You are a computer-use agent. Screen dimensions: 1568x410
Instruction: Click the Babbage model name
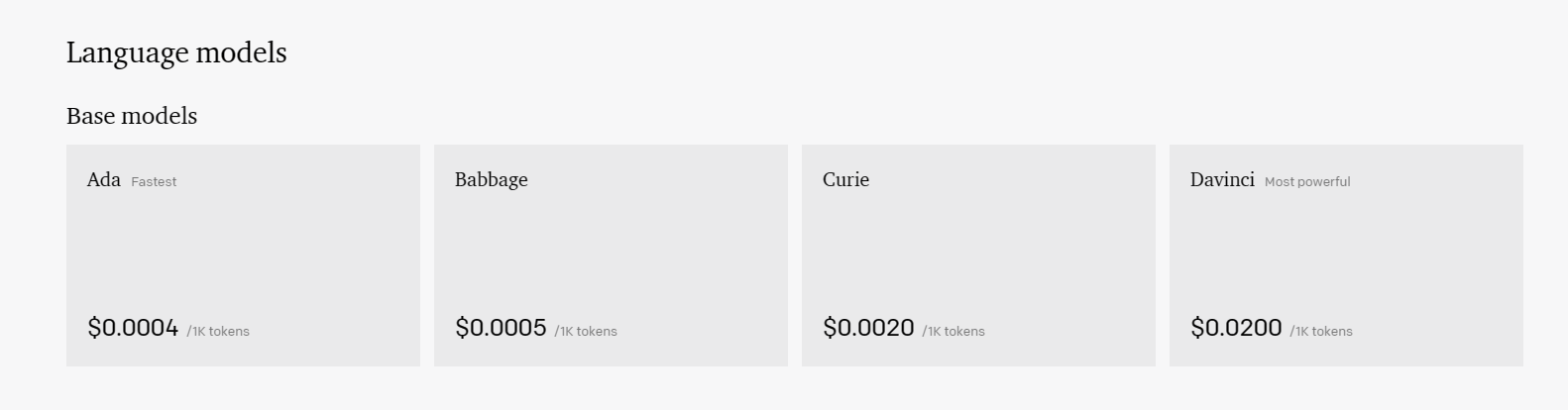click(492, 180)
